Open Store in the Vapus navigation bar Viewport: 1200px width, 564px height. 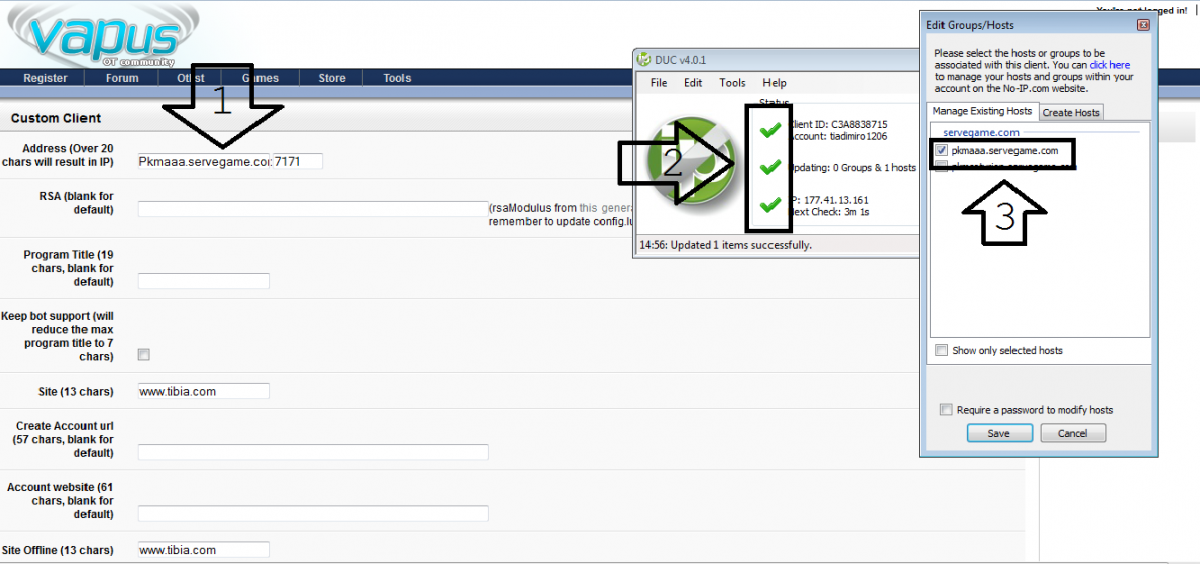tap(332, 78)
